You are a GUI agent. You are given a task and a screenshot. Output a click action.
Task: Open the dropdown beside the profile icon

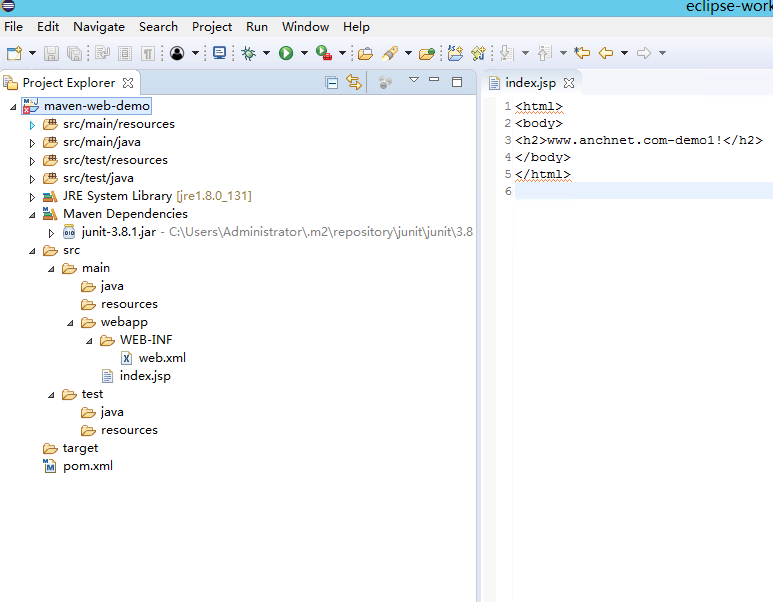195,53
